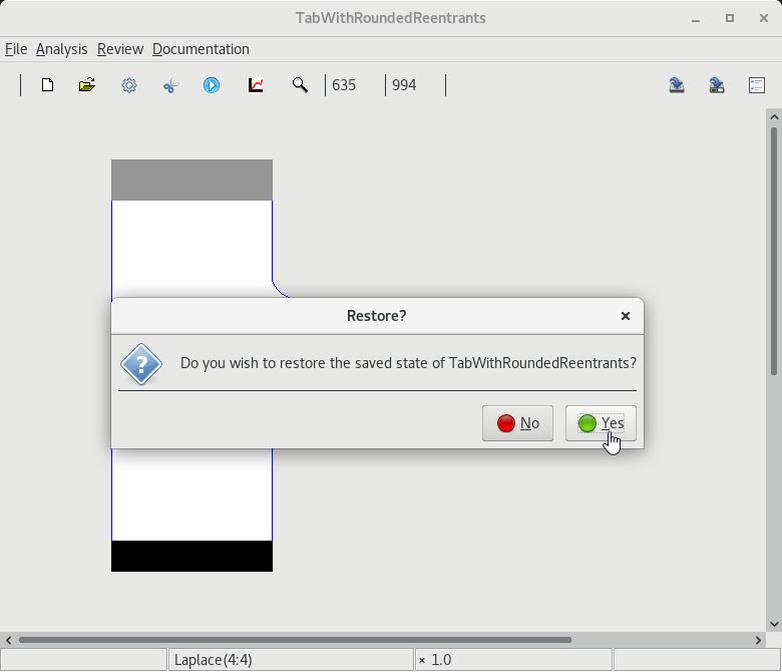Select the magnifying glass zoom tool
This screenshot has height=672, width=782.
point(299,85)
